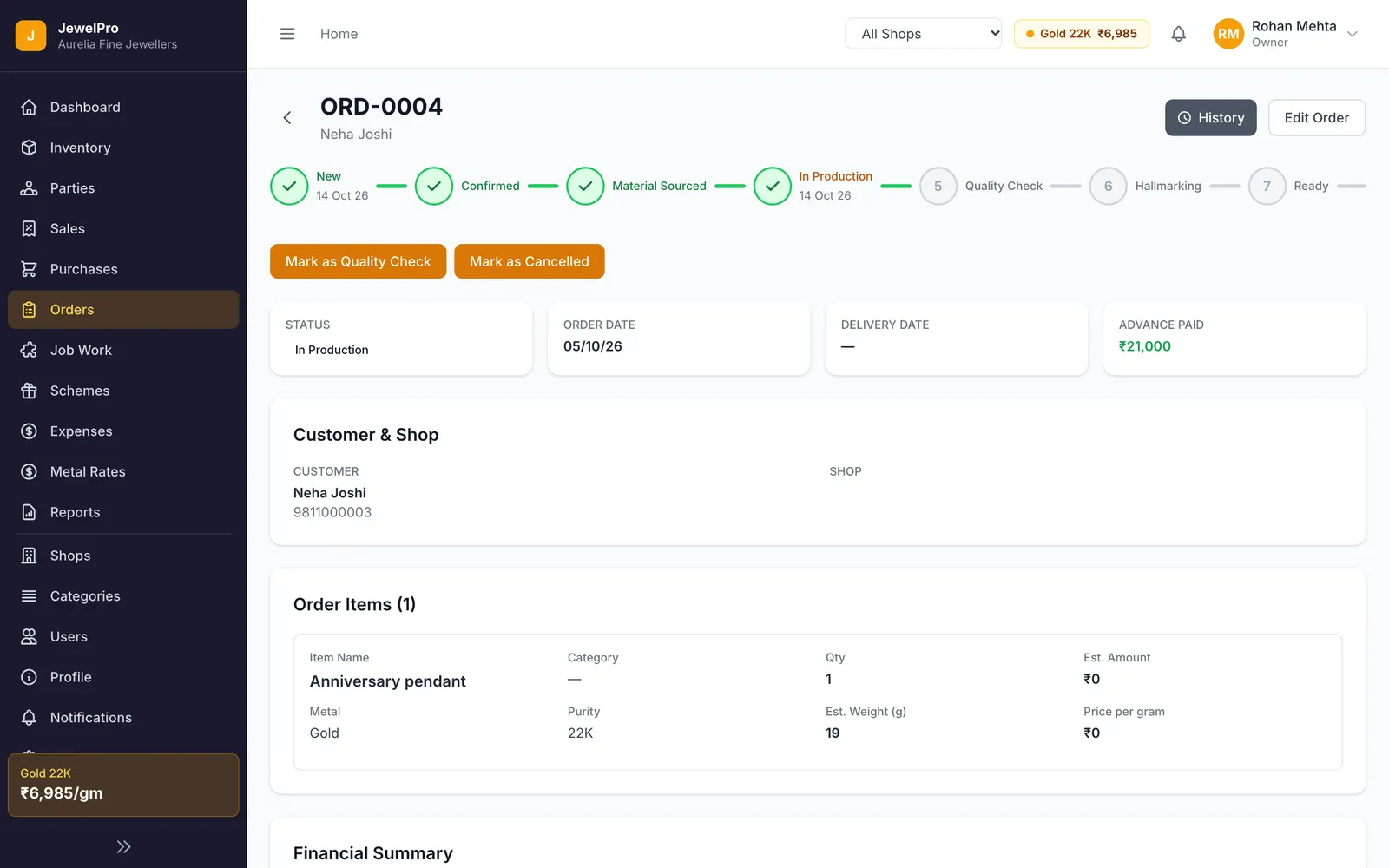Click the In Production completed step
Image resolution: width=1389 pixels, height=868 pixels.
tap(773, 186)
